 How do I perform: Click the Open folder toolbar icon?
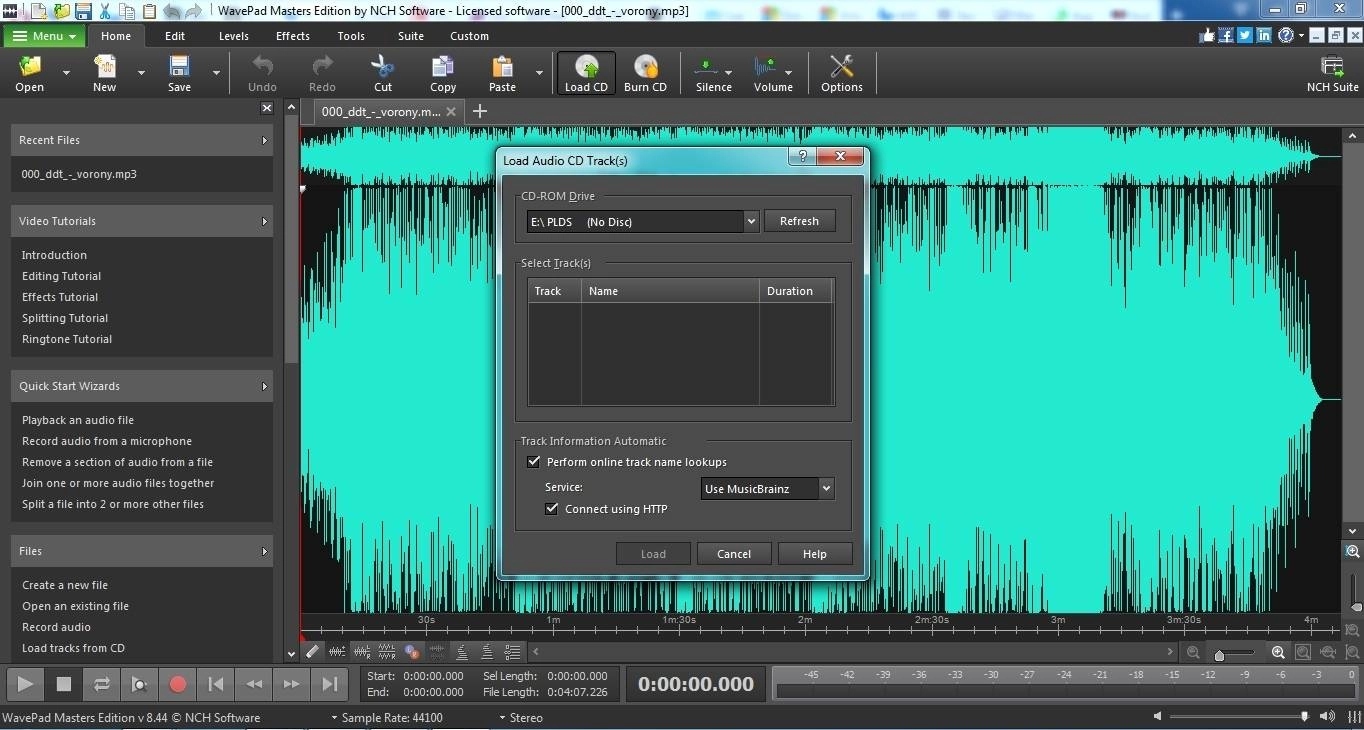tap(30, 67)
